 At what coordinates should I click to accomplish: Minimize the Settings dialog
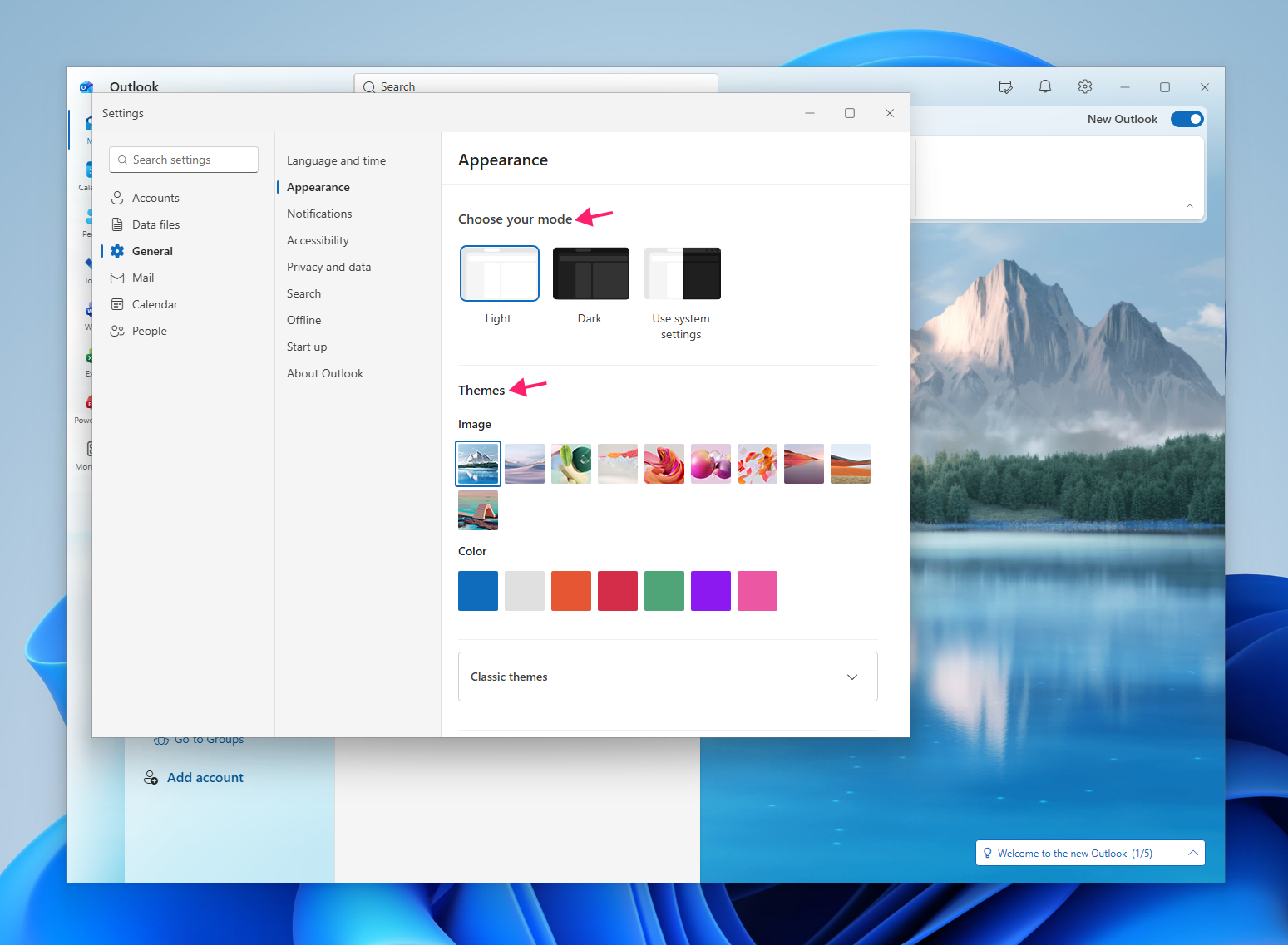[810, 113]
